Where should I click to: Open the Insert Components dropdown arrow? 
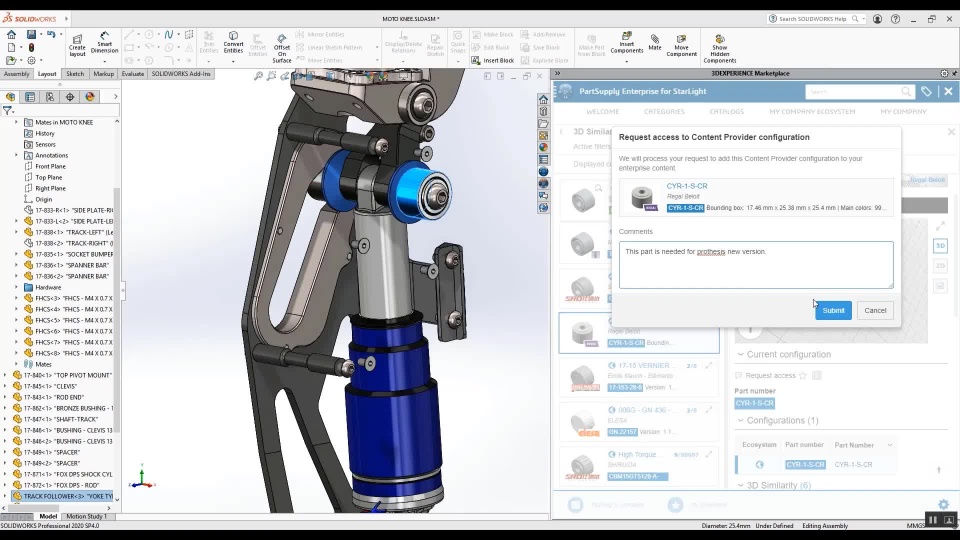click(x=626, y=61)
